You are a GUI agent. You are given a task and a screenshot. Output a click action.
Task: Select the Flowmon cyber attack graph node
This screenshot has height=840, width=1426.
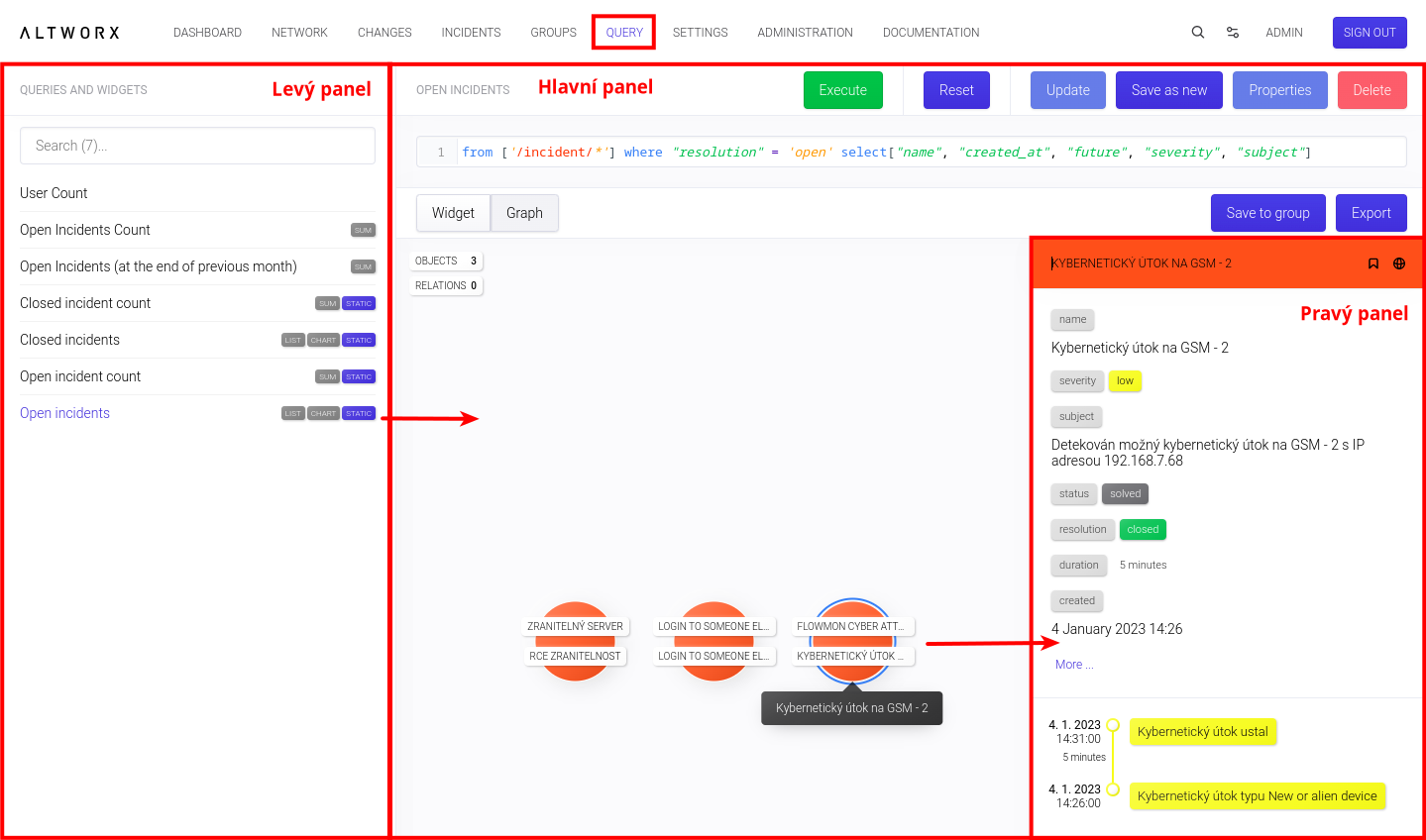[852, 640]
